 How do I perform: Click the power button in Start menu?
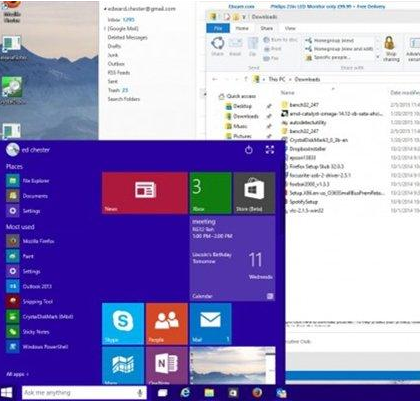tap(249, 150)
